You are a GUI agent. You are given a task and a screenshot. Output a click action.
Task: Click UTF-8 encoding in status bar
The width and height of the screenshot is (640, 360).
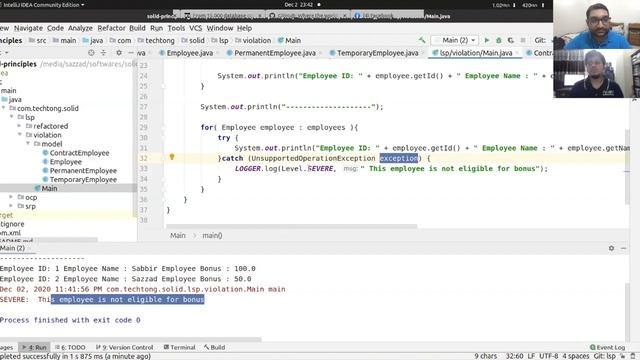coord(549,356)
